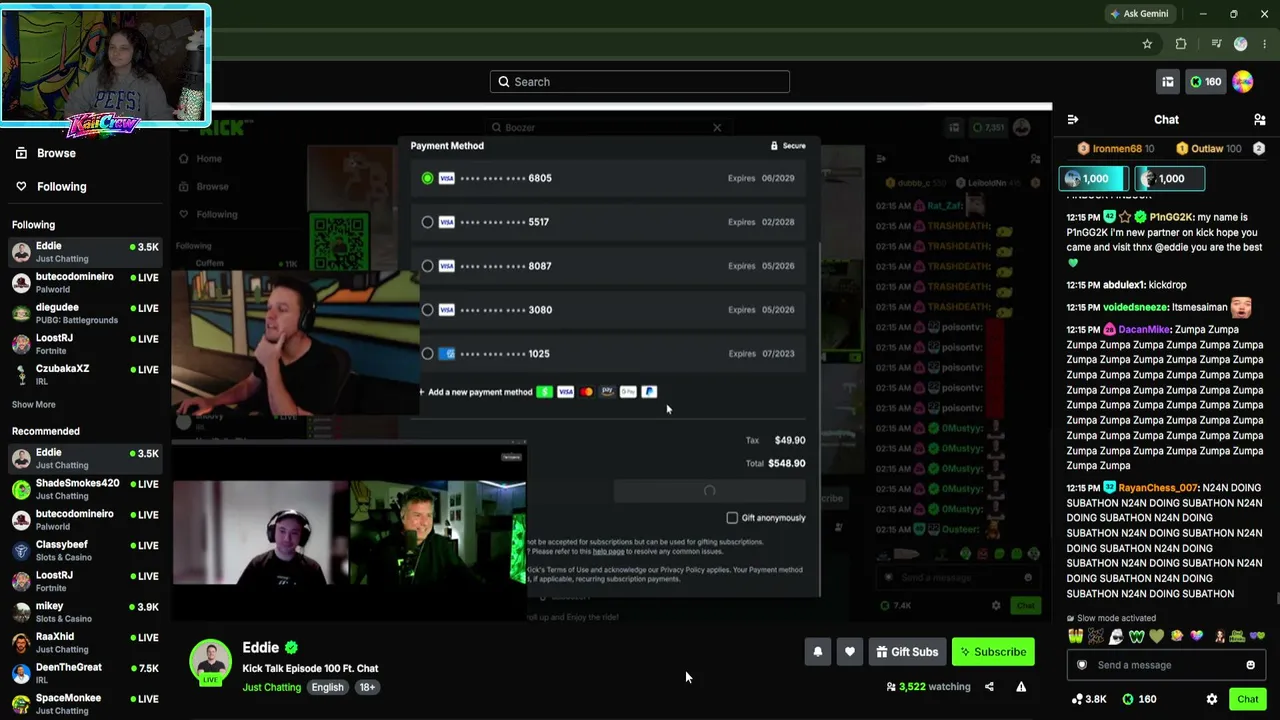The image size is (1280, 720).
Task: Select PayPal payment method icon
Action: 649,392
